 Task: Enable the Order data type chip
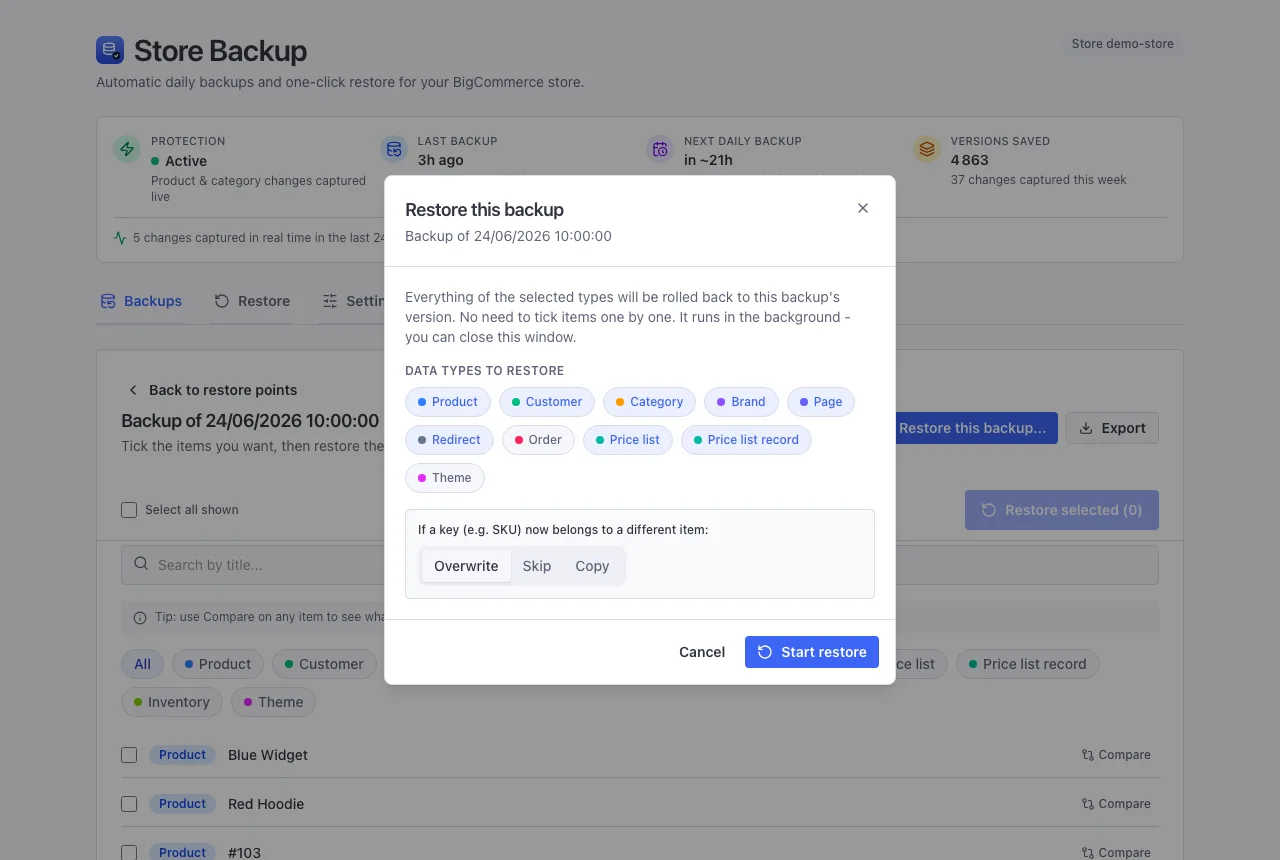(x=538, y=440)
